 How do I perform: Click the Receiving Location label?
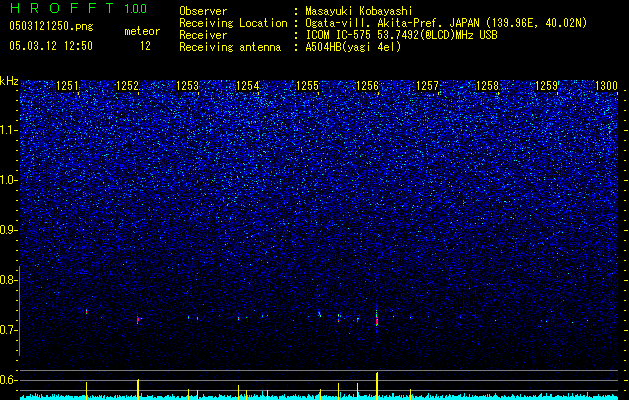coord(233,23)
